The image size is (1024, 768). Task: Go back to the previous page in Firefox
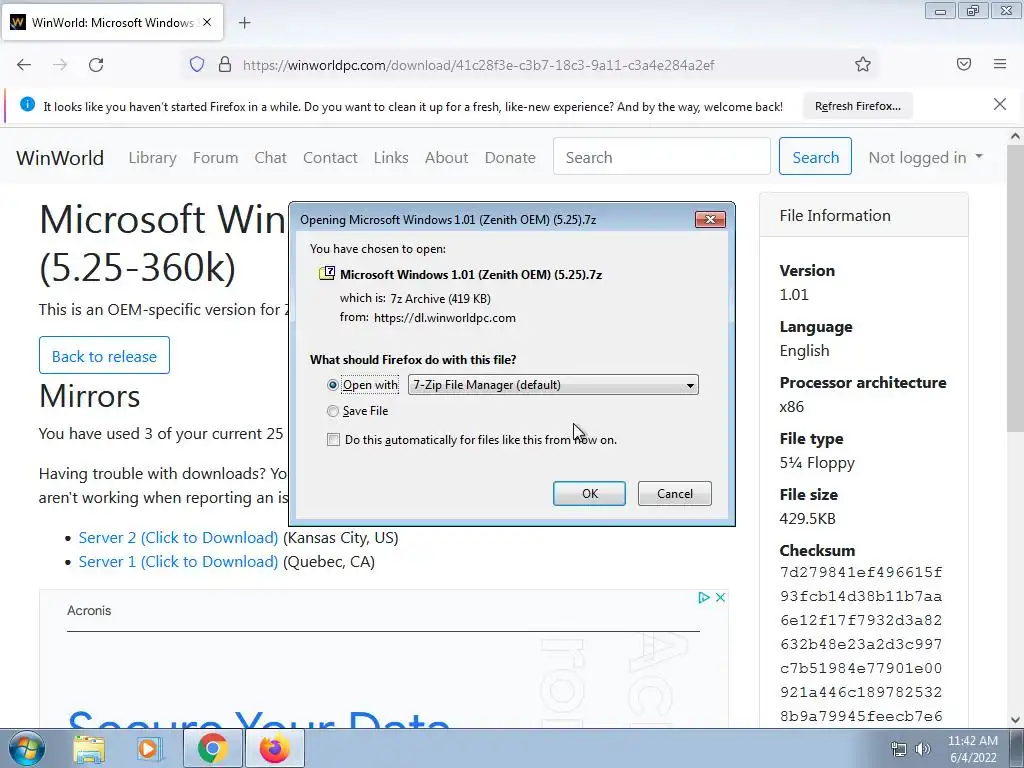click(24, 65)
